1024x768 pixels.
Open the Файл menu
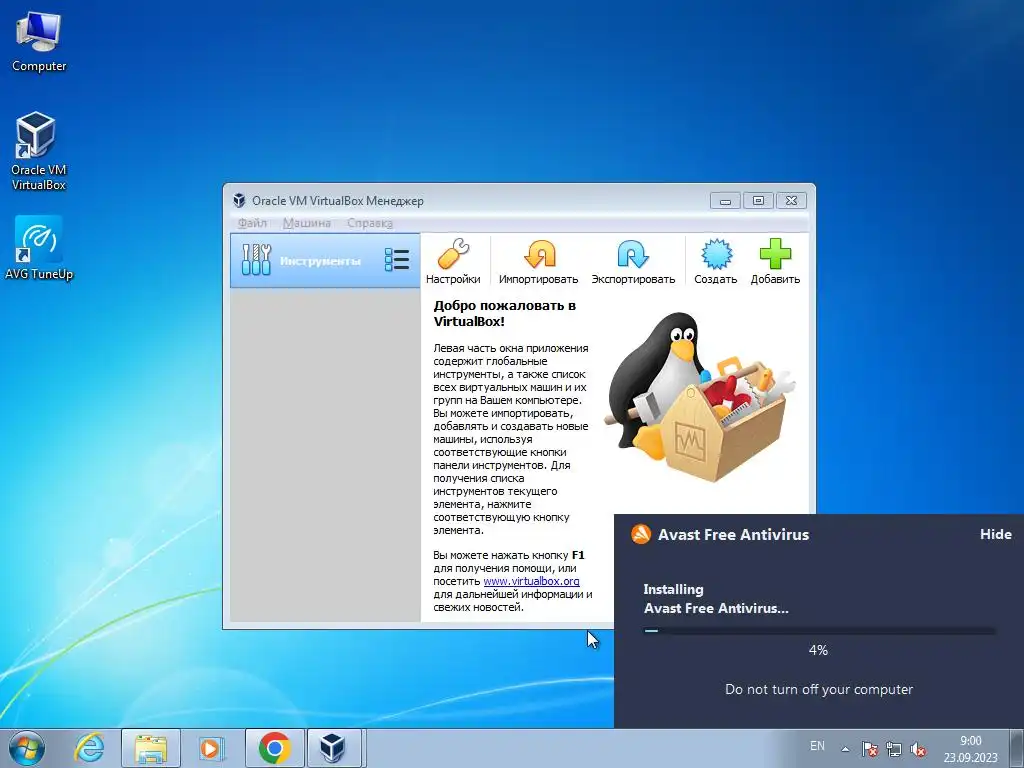tap(252, 223)
